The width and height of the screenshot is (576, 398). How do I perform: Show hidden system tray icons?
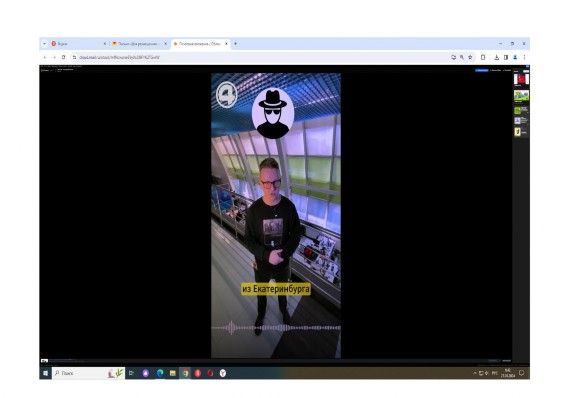click(x=475, y=373)
